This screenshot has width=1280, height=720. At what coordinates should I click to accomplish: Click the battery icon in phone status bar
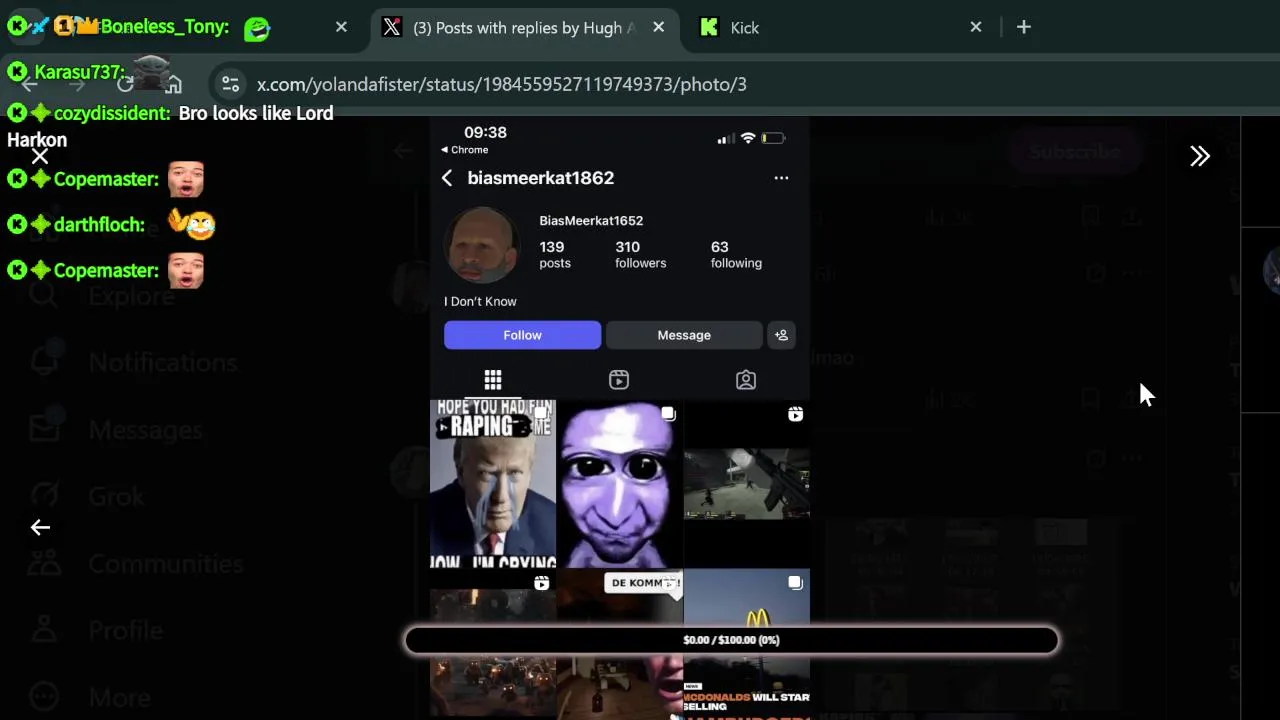(773, 138)
